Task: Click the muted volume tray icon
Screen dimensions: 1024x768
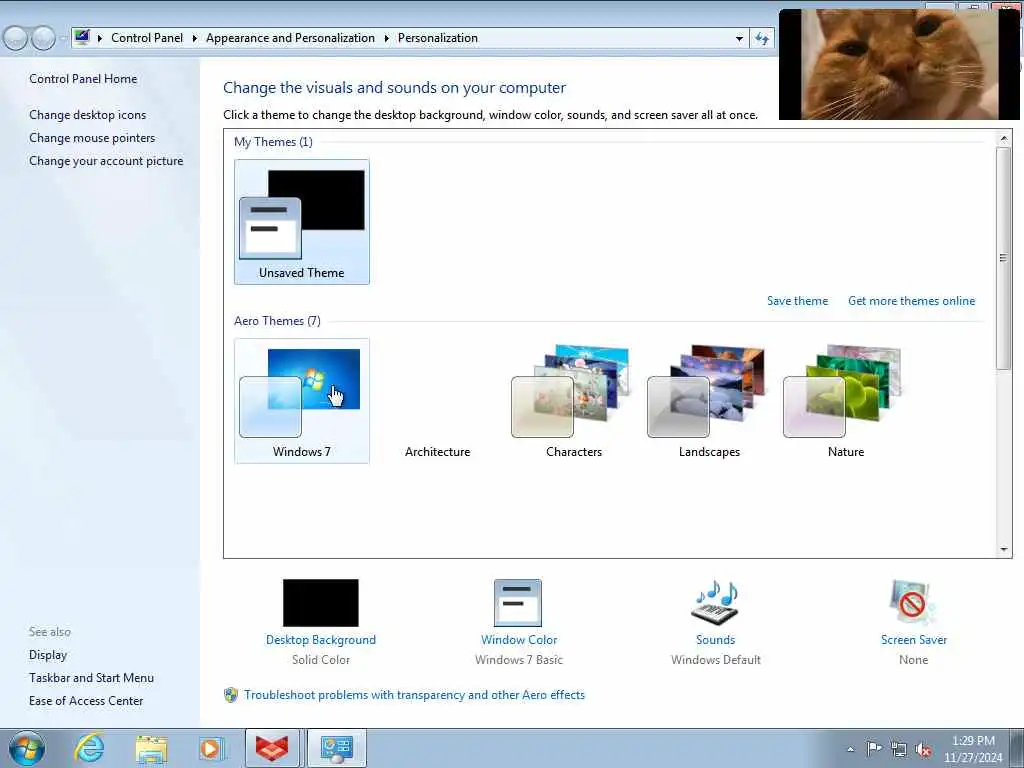Action: (923, 749)
